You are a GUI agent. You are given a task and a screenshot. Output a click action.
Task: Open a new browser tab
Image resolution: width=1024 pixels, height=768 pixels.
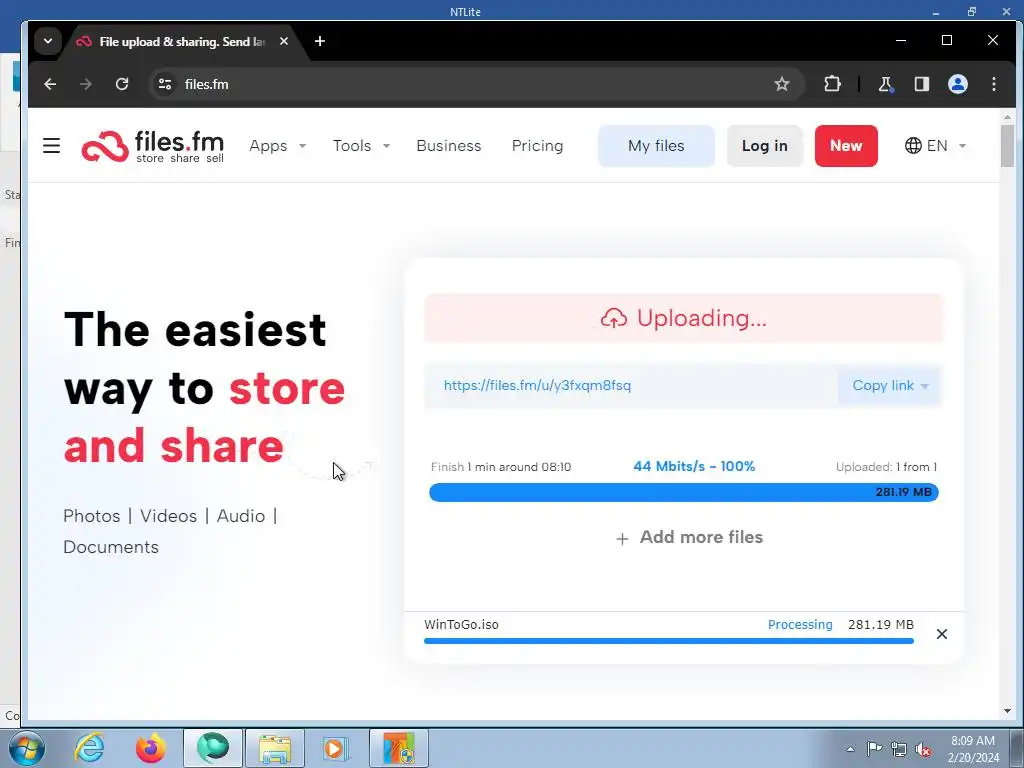pyautogui.click(x=319, y=41)
